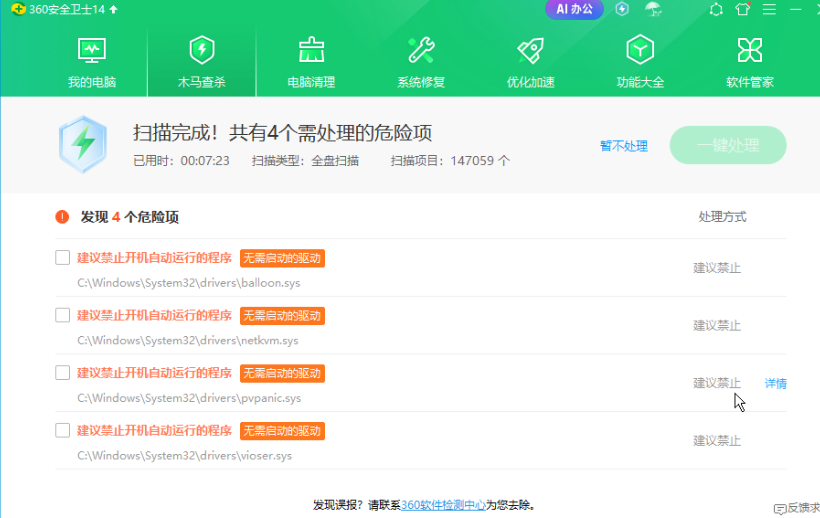
Task: Check the box for balloon.sys item
Action: (63, 258)
